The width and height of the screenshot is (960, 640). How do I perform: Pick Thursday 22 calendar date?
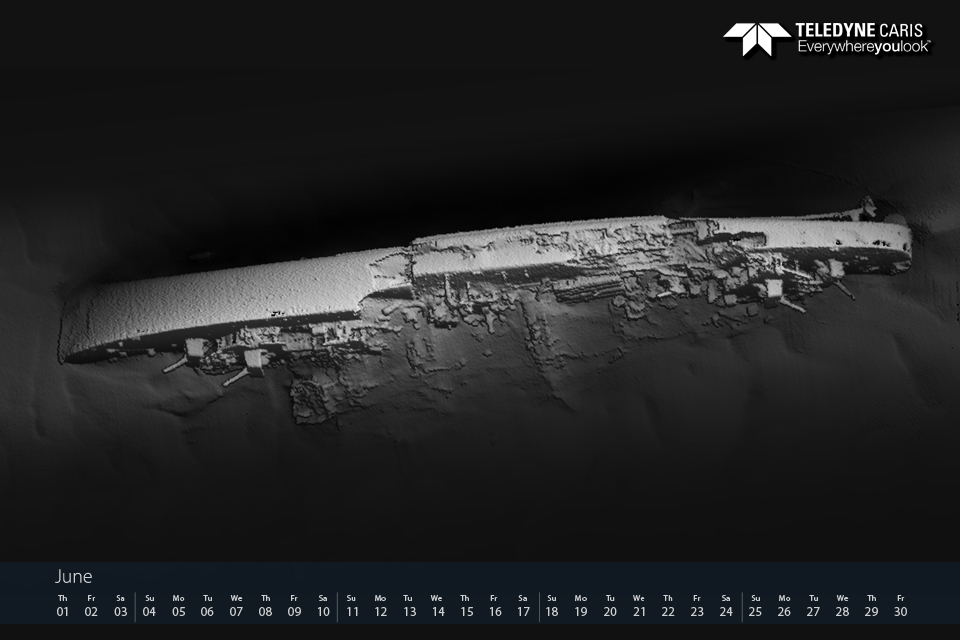click(667, 605)
